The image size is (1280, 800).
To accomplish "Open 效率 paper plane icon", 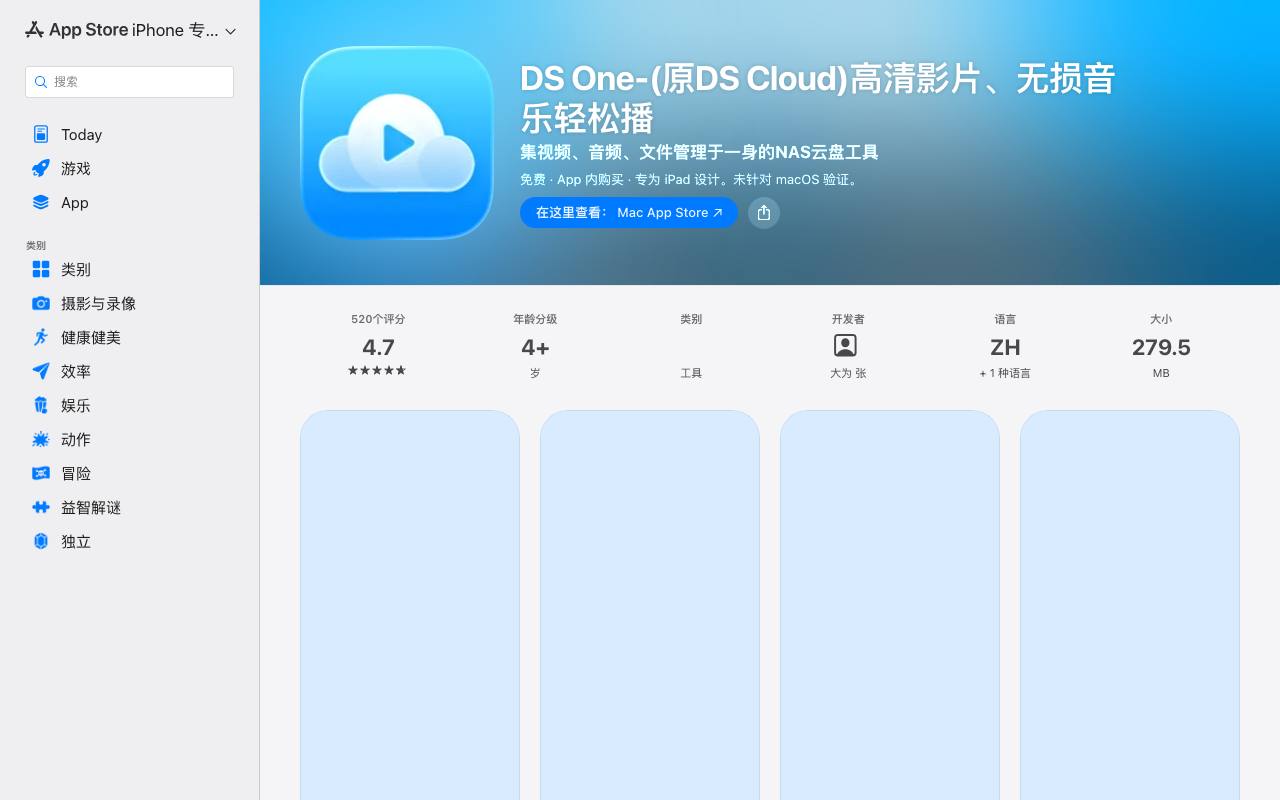I will coord(41,371).
